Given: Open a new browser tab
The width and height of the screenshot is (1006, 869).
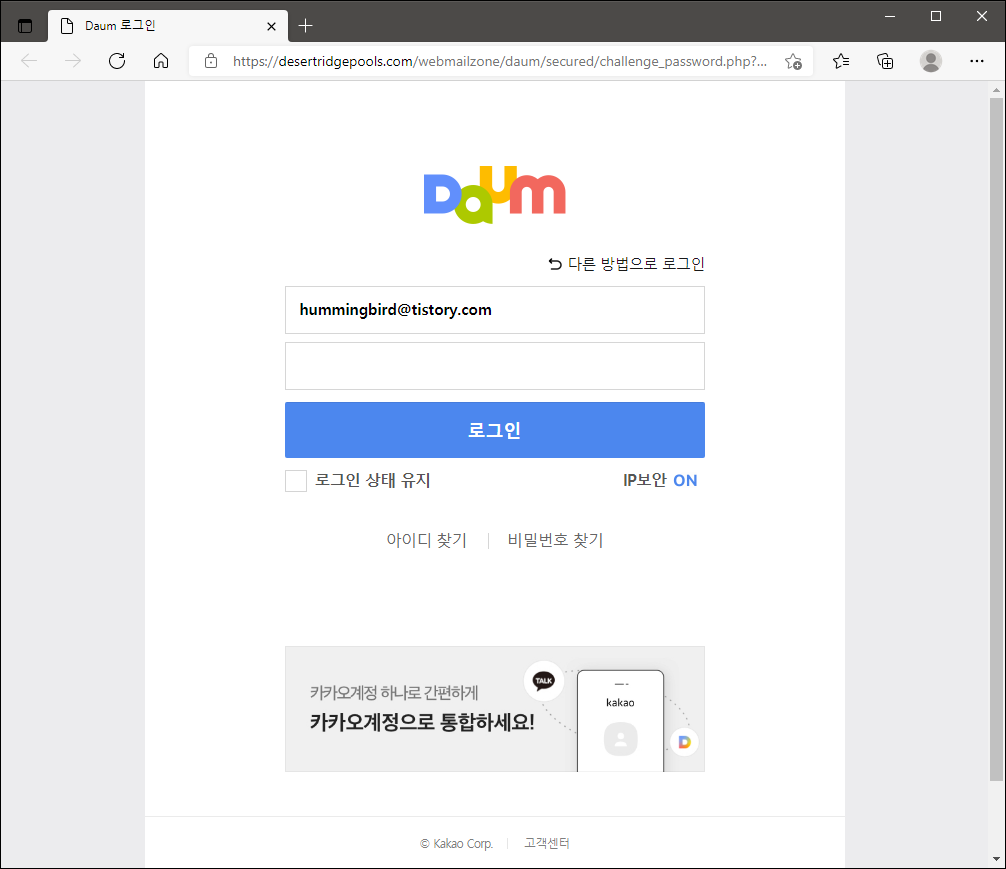Looking at the screenshot, I should [x=305, y=26].
